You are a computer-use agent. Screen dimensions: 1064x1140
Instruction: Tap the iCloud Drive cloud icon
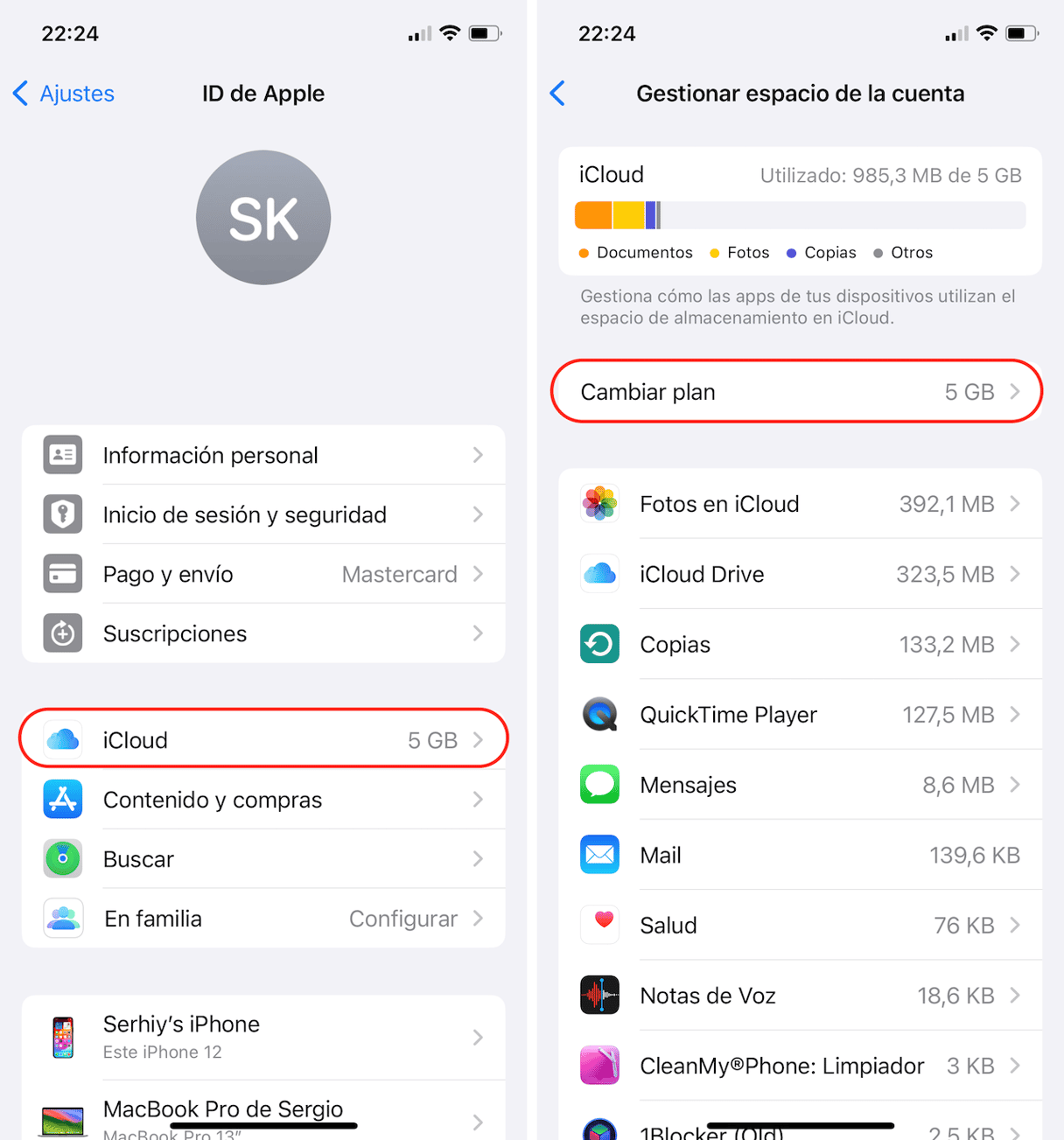[599, 574]
